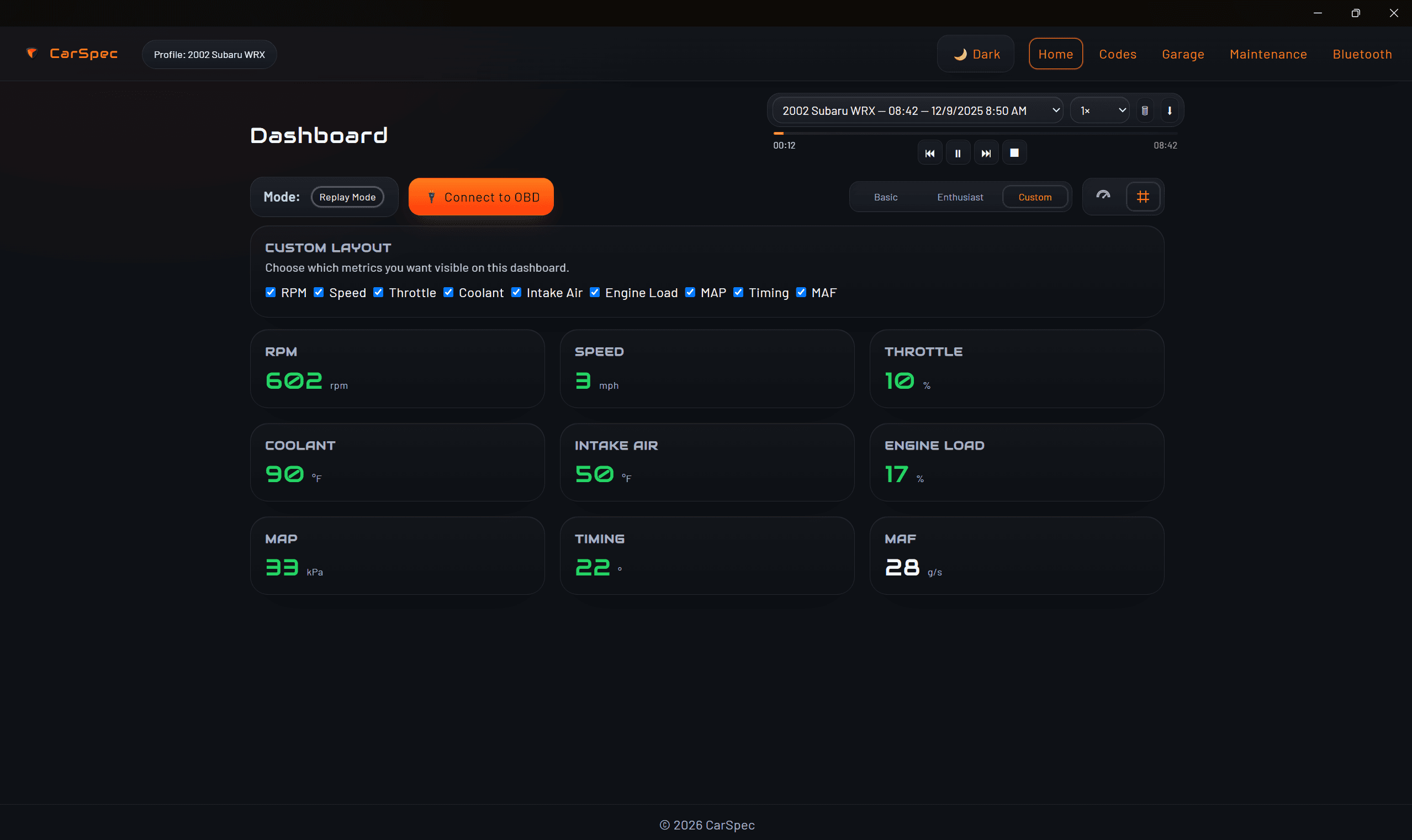Close the CarSpec window

pyautogui.click(x=1394, y=13)
